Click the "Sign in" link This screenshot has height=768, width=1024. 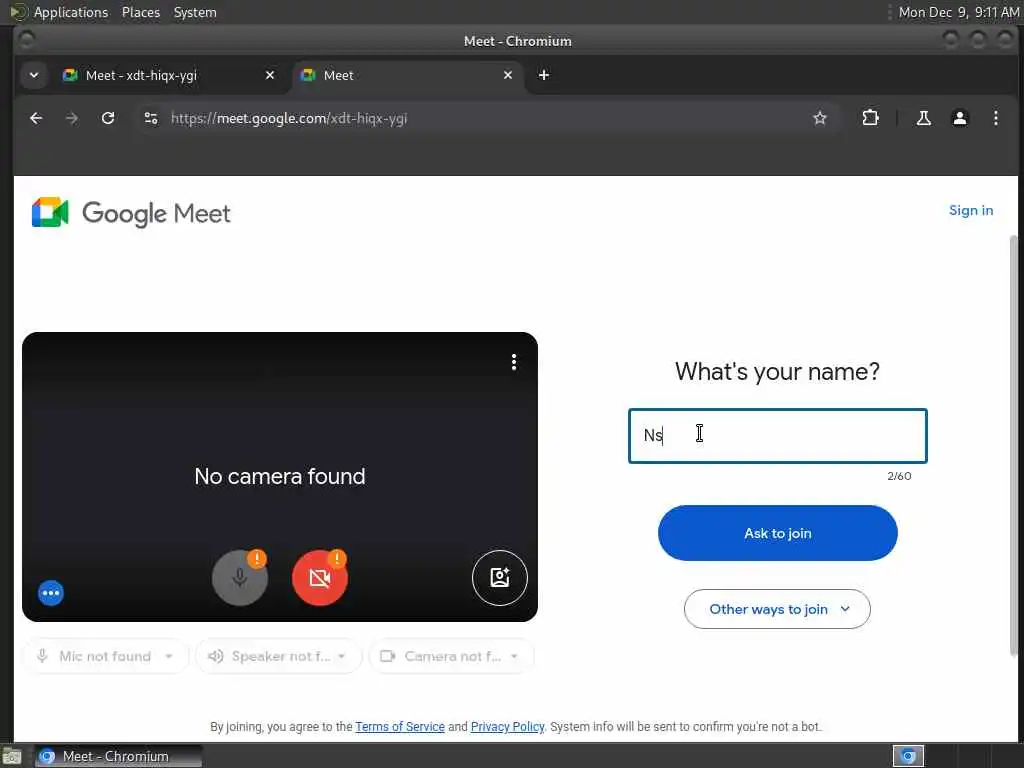970,210
